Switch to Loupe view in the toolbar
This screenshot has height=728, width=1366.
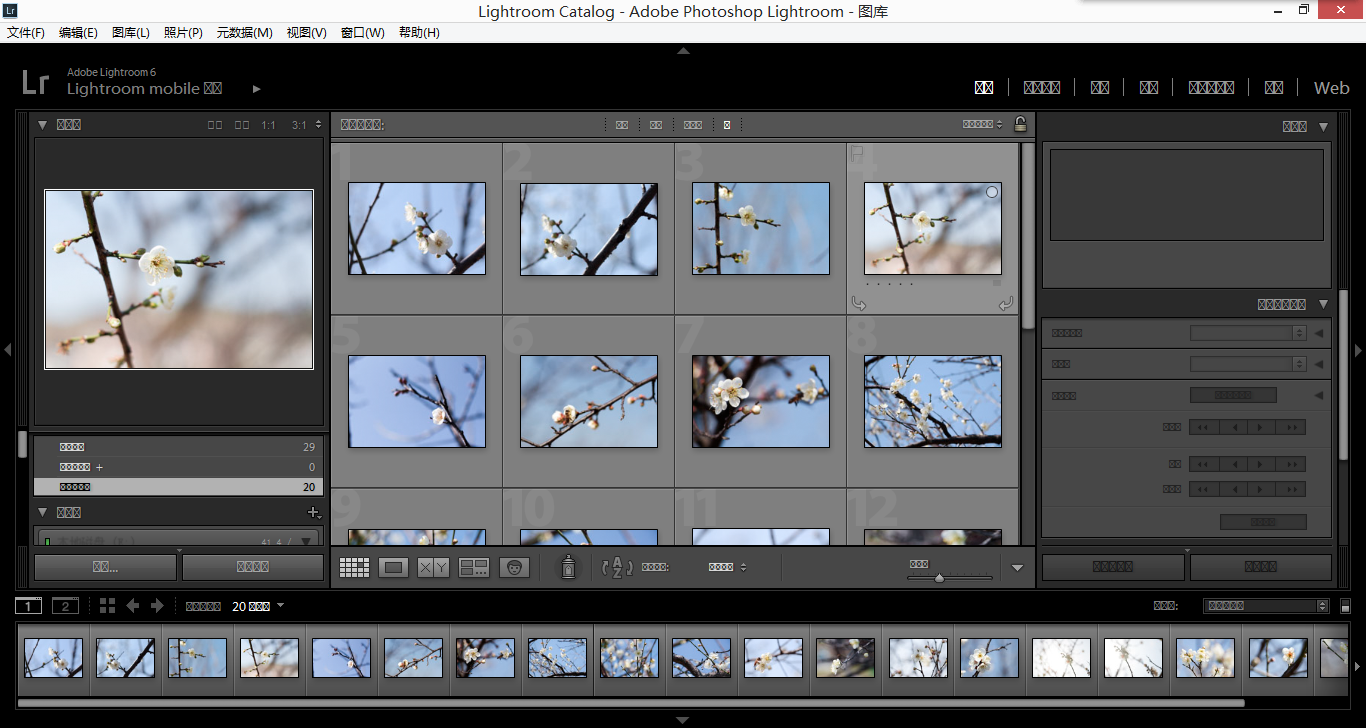[393, 568]
